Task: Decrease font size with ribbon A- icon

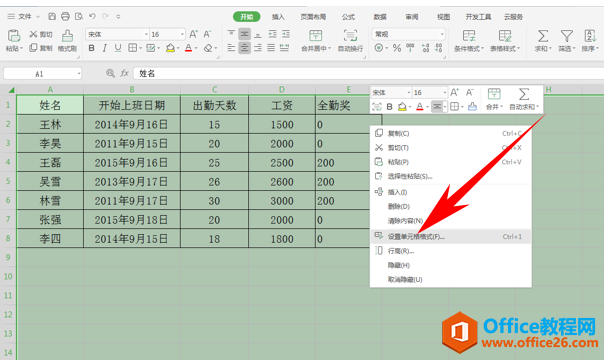Action: pyautogui.click(x=207, y=34)
